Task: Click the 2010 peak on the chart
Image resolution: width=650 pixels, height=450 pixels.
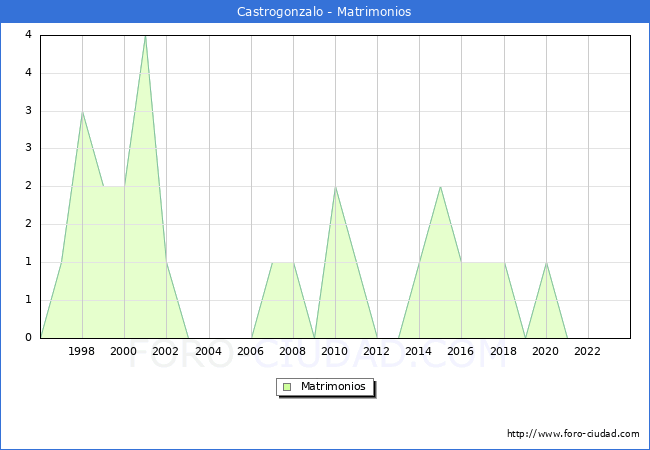Action: (335, 187)
